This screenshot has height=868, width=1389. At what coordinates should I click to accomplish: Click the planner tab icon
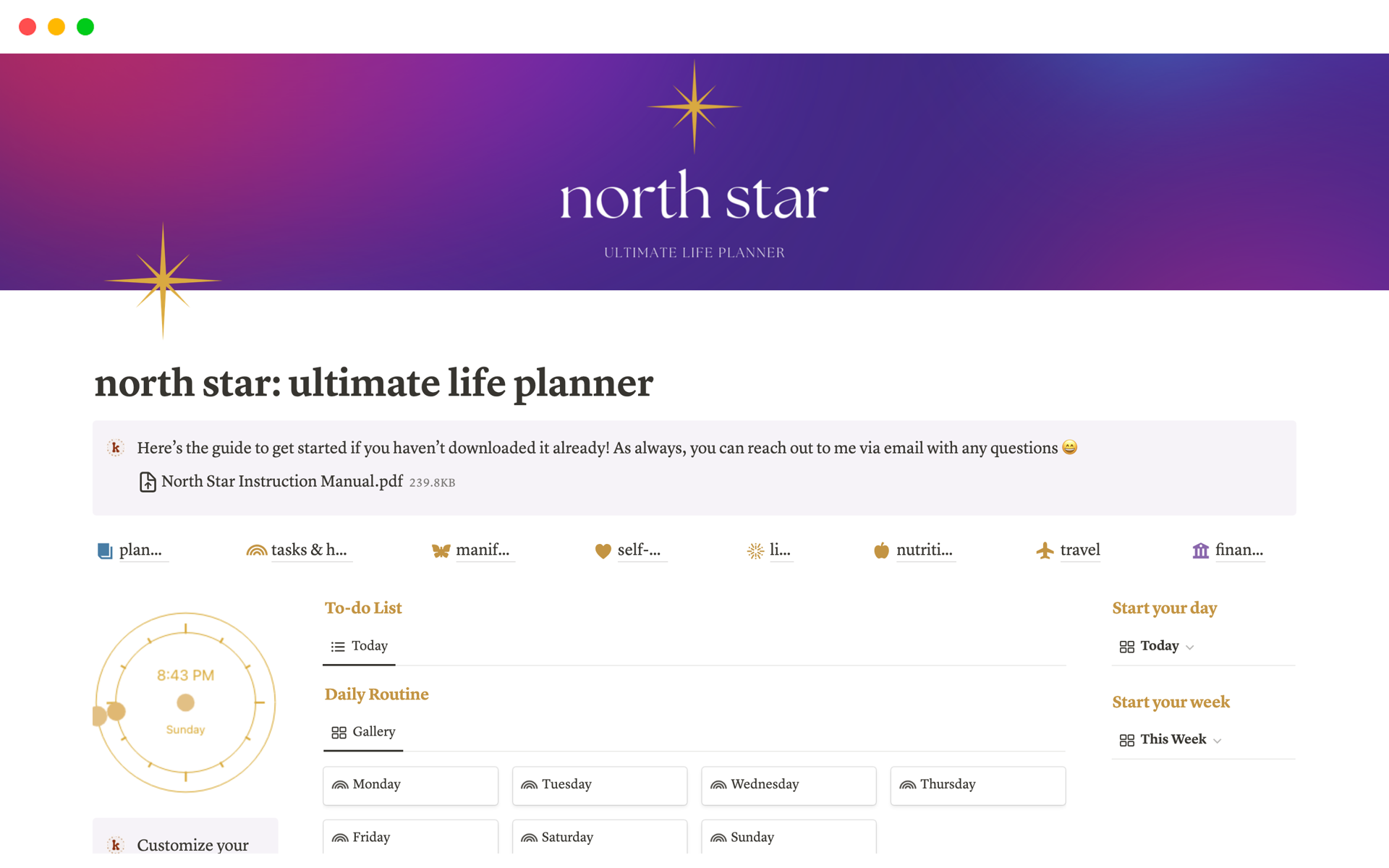103,548
